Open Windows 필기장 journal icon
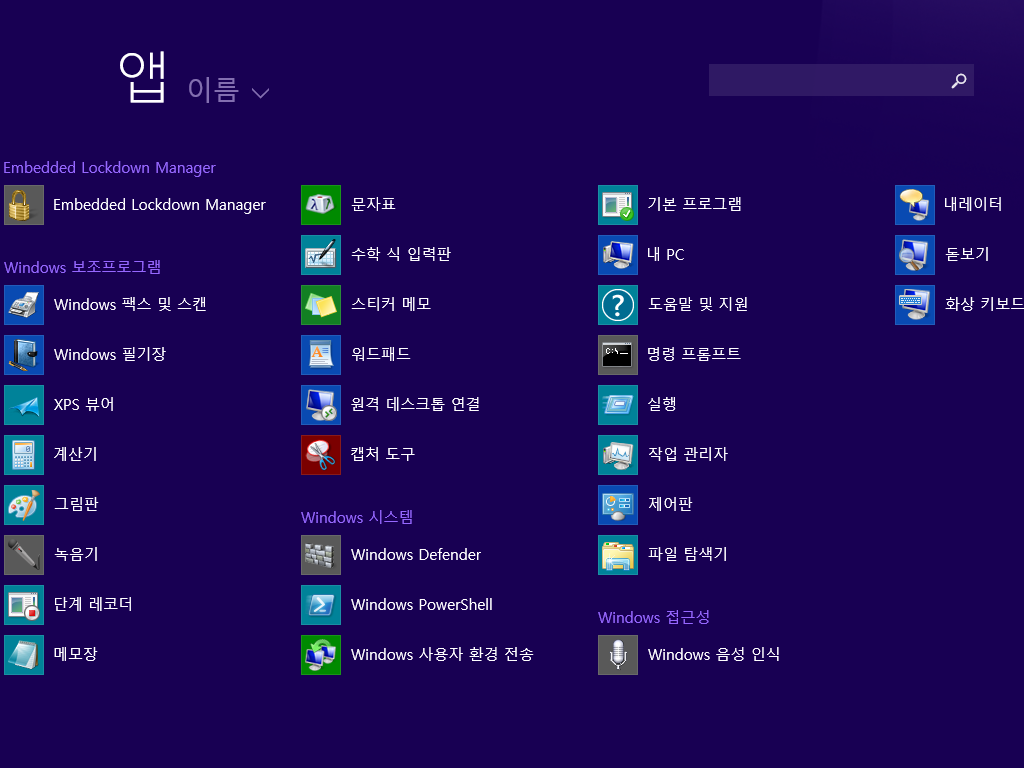The width and height of the screenshot is (1024, 768). (x=24, y=355)
